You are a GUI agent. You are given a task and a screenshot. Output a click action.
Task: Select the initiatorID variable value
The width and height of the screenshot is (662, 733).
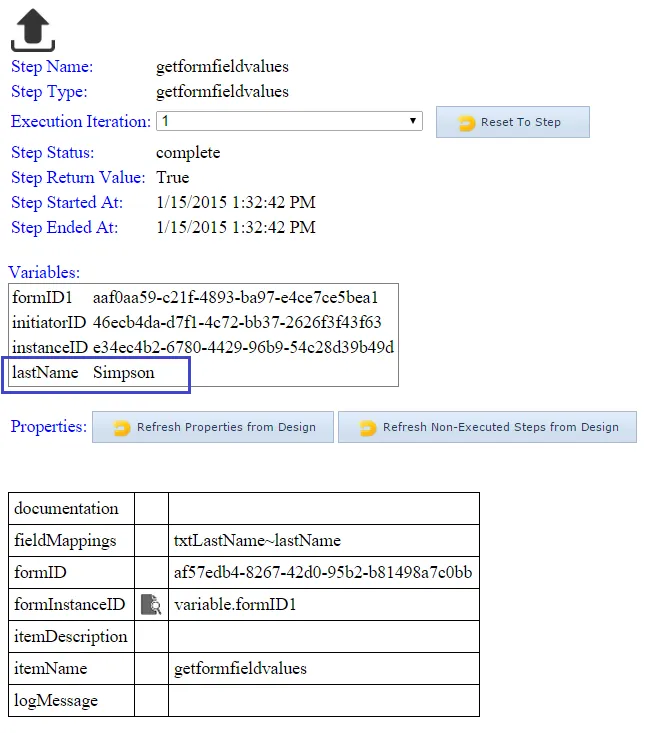(x=237, y=322)
